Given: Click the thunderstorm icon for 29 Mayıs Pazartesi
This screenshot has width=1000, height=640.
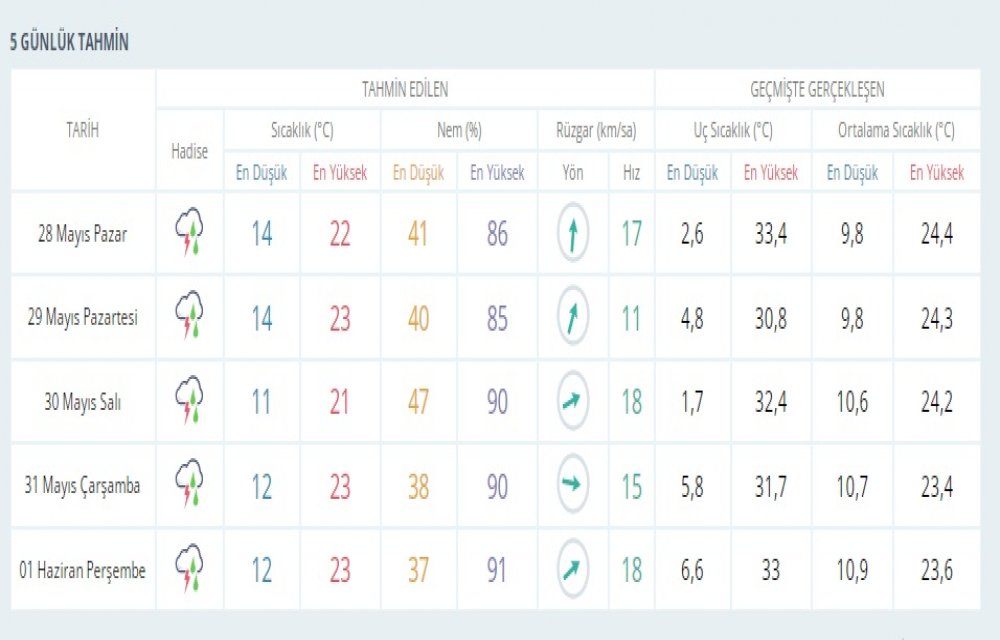Looking at the screenshot, I should coord(189,317).
